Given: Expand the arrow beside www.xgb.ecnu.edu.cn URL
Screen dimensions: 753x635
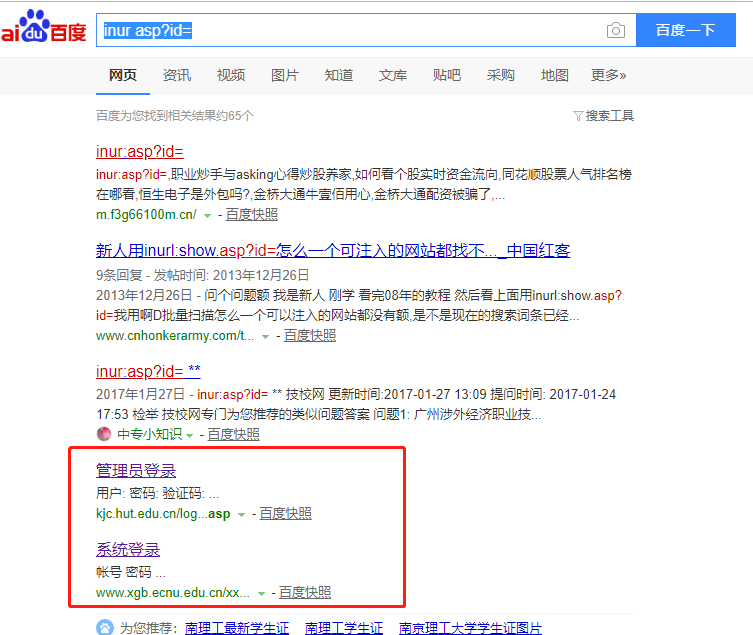Looking at the screenshot, I should tap(261, 594).
